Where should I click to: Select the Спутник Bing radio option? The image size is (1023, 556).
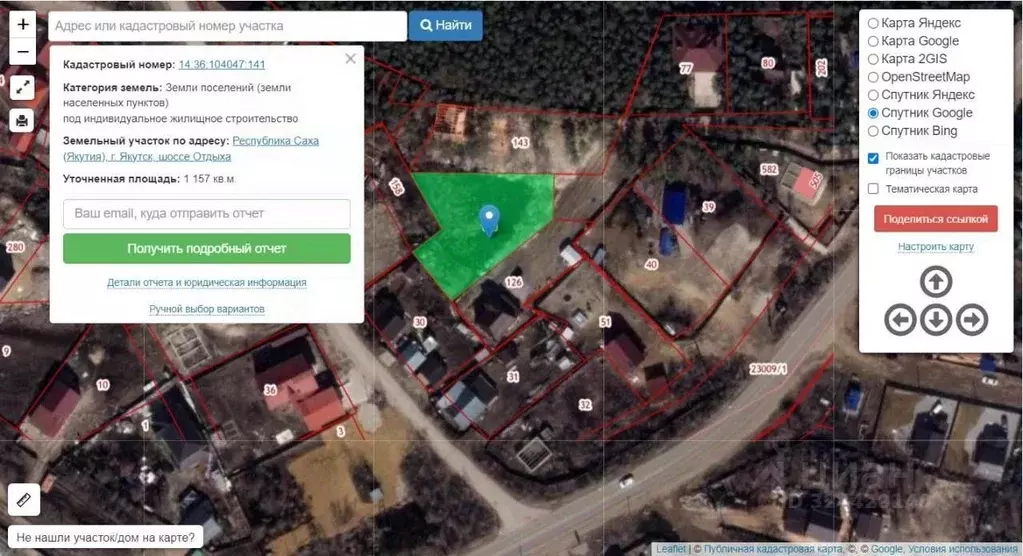click(x=873, y=131)
